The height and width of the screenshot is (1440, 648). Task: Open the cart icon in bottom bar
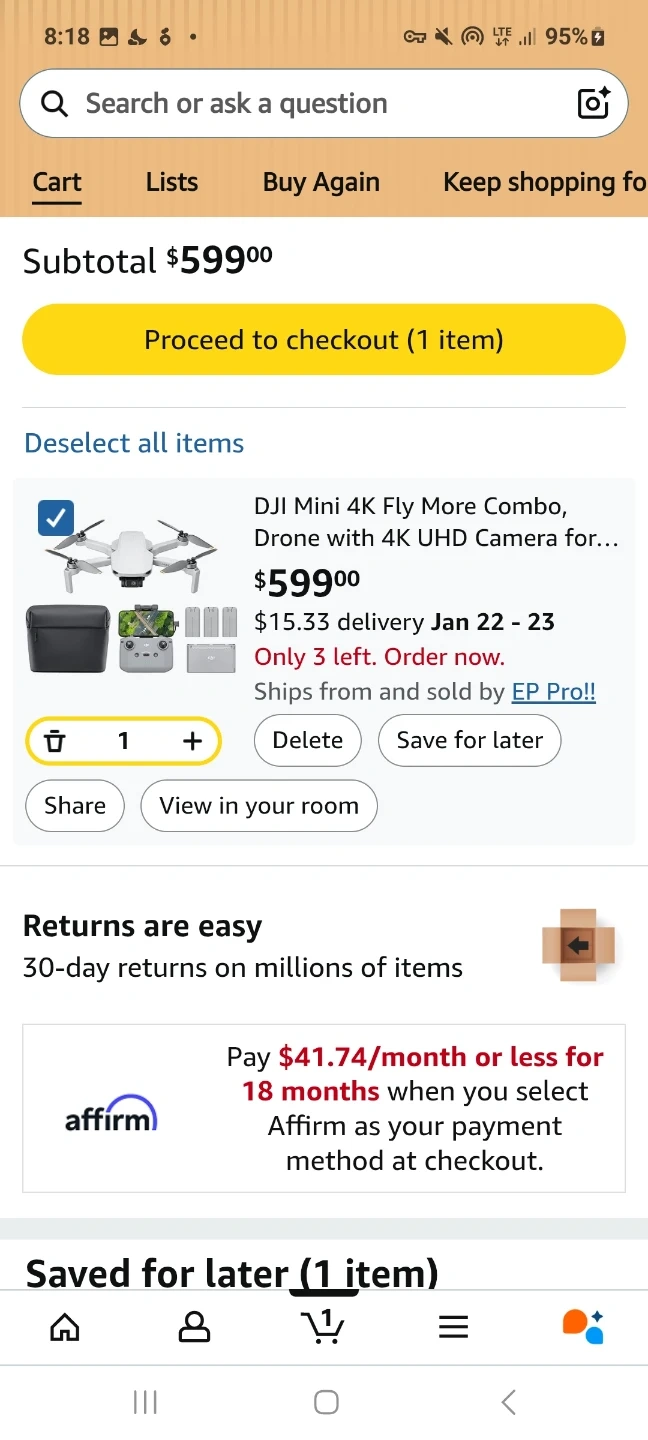coord(322,1326)
